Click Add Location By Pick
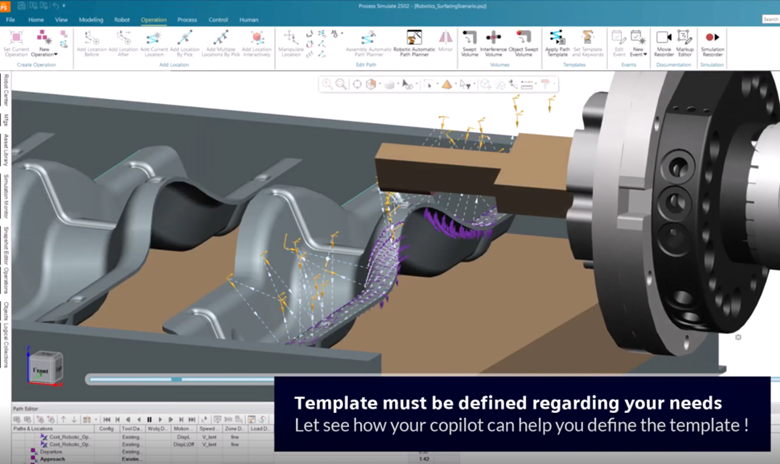This screenshot has width=780, height=464. coord(184,42)
